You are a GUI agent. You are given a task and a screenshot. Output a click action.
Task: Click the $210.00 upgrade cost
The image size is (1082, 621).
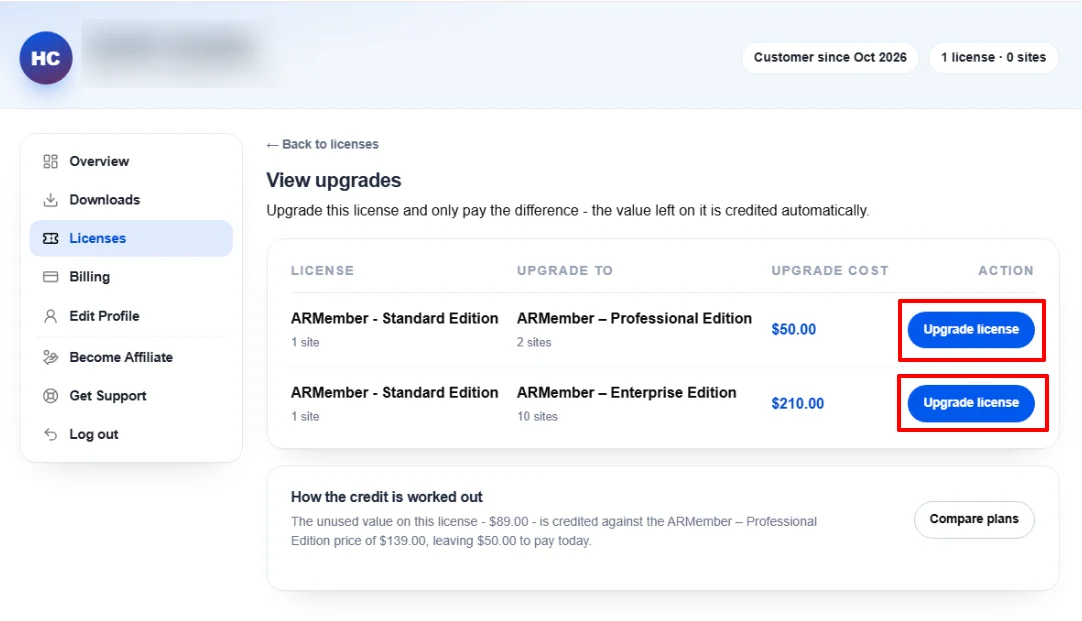pyautogui.click(x=798, y=404)
